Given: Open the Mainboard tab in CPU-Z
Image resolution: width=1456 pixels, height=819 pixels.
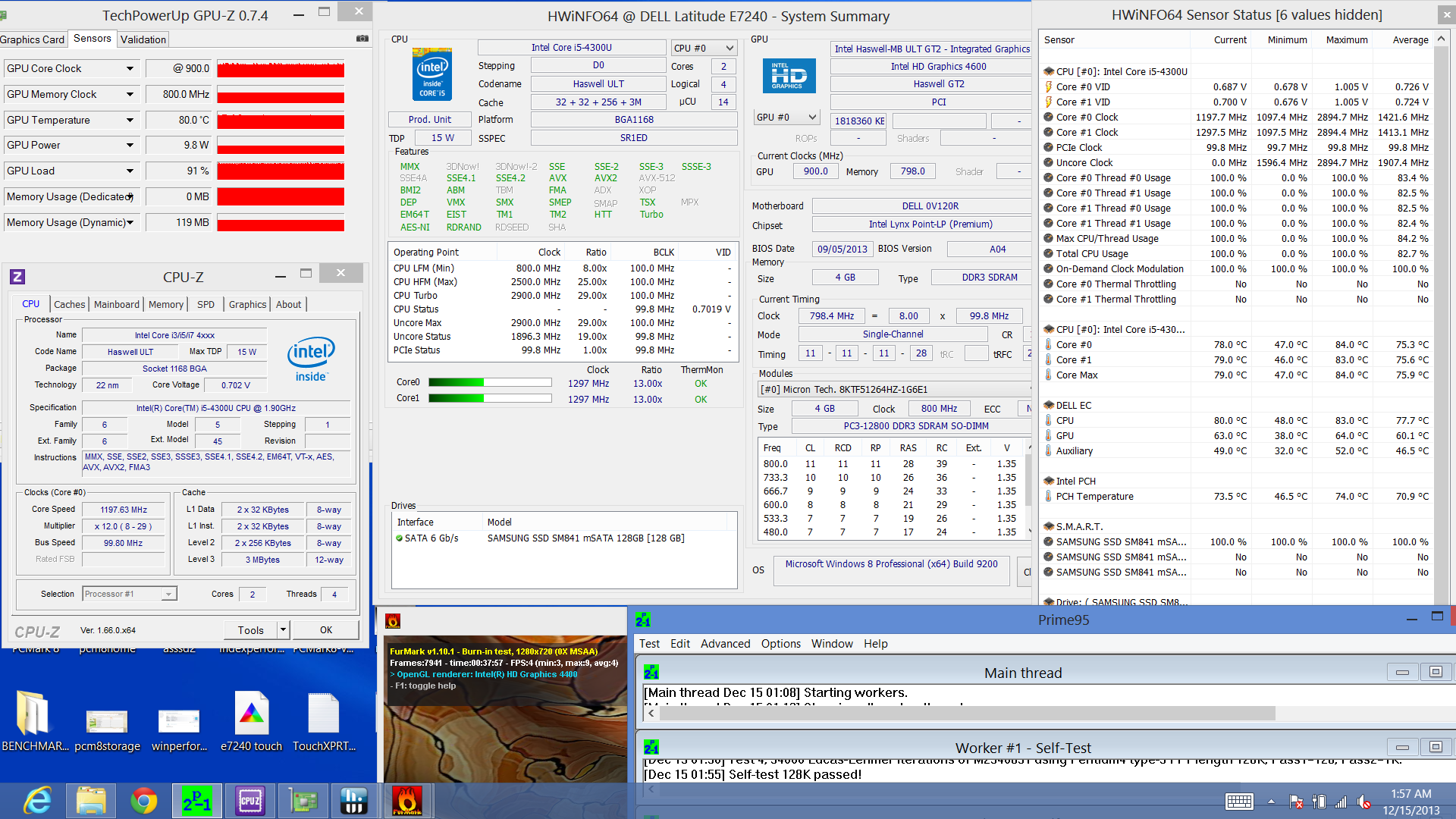Looking at the screenshot, I should [x=117, y=304].
